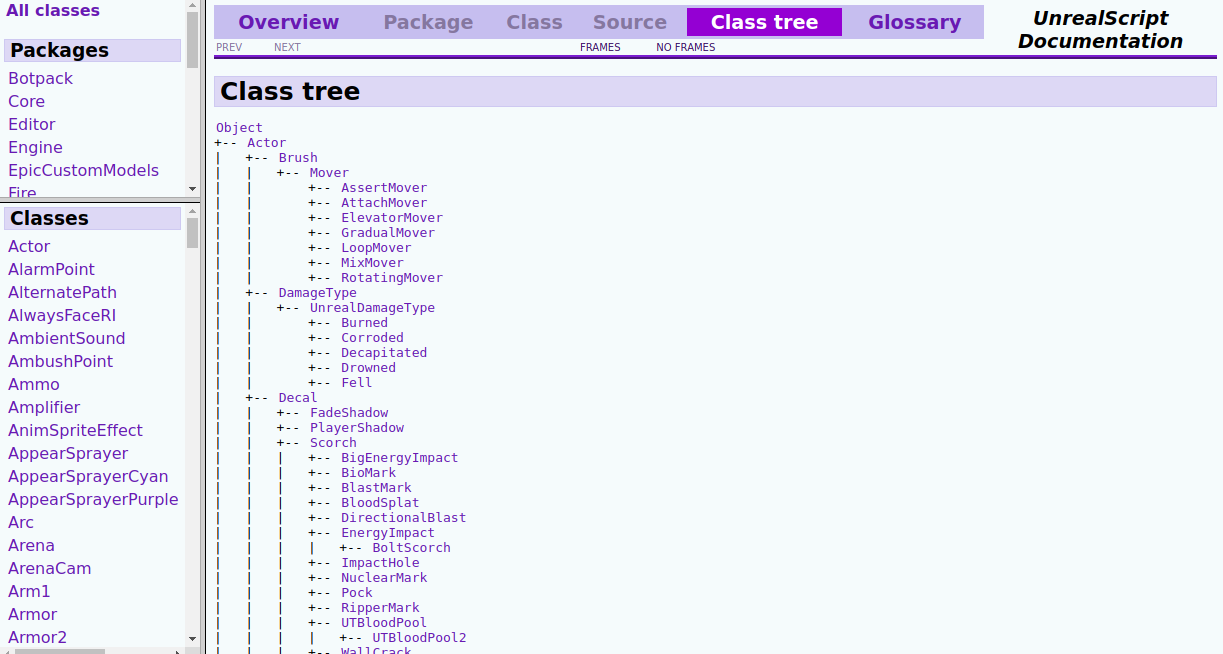Open the Glossary tab

[x=914, y=22]
